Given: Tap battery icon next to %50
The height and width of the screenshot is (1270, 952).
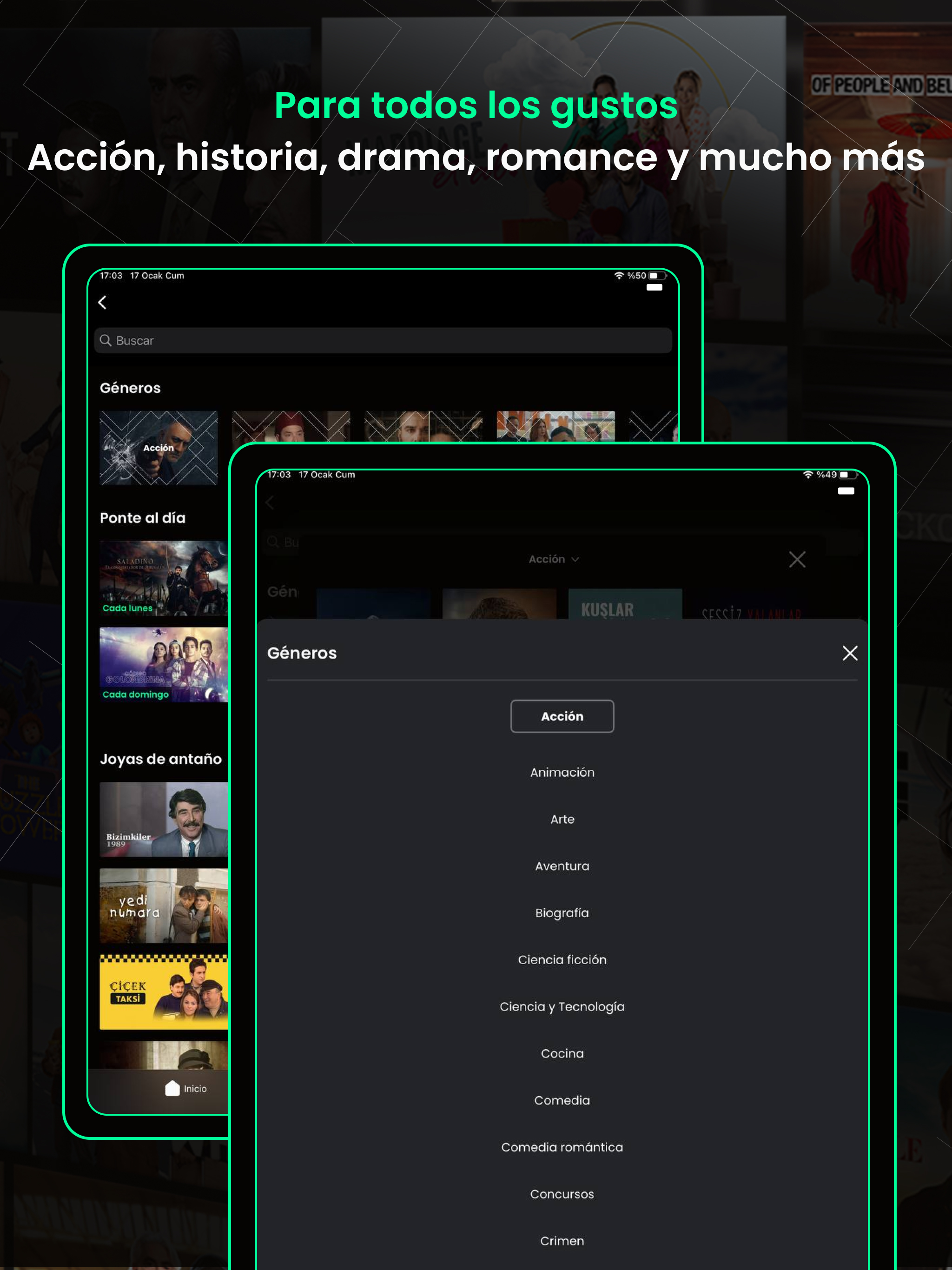Looking at the screenshot, I should [657, 276].
